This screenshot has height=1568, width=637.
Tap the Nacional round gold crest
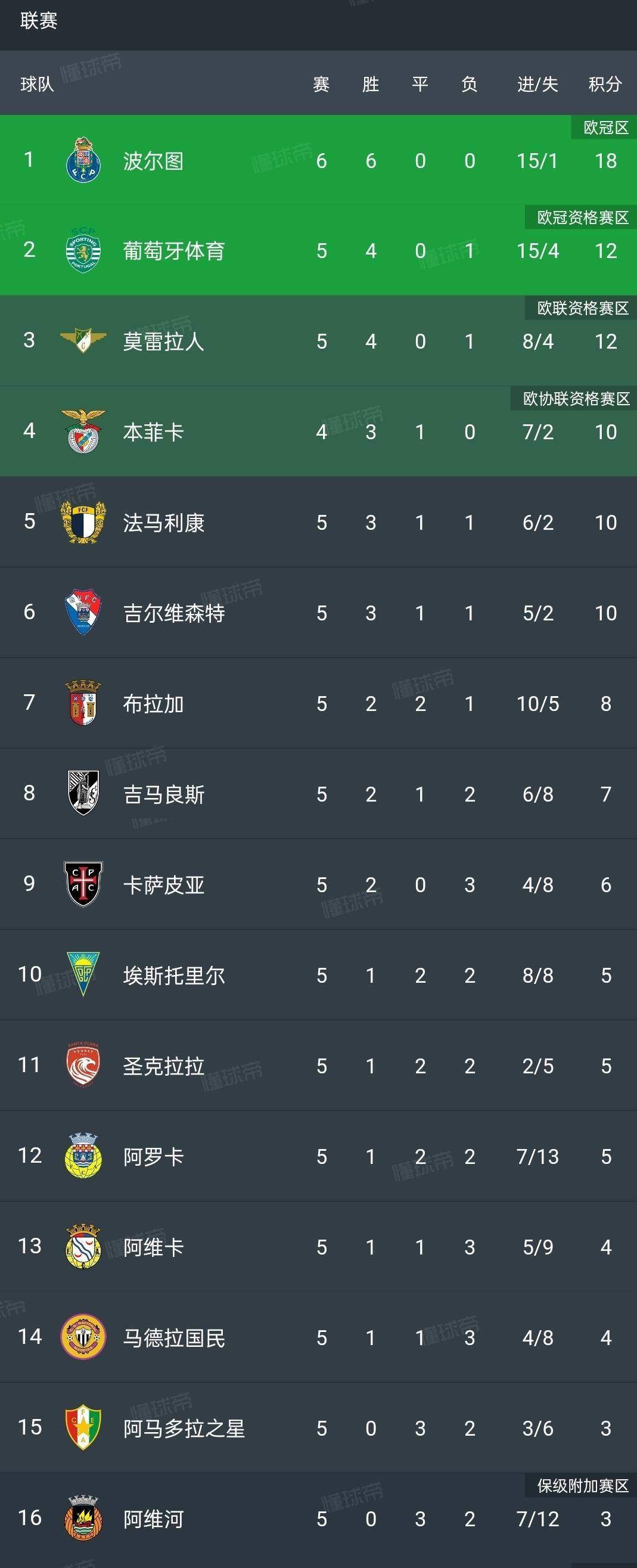click(x=83, y=1337)
